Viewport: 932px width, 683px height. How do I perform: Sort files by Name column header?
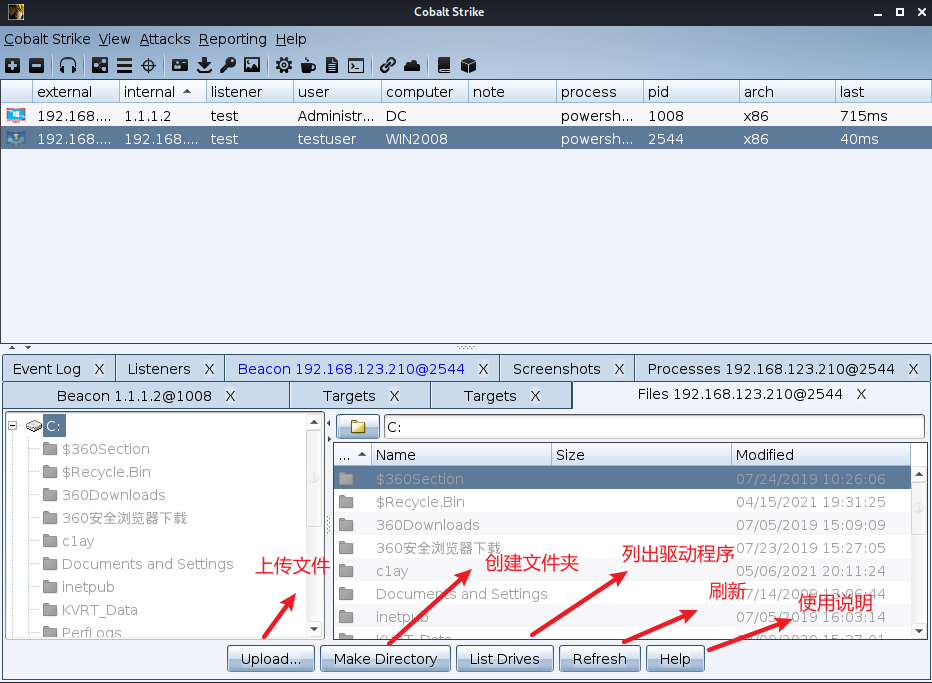coord(461,455)
